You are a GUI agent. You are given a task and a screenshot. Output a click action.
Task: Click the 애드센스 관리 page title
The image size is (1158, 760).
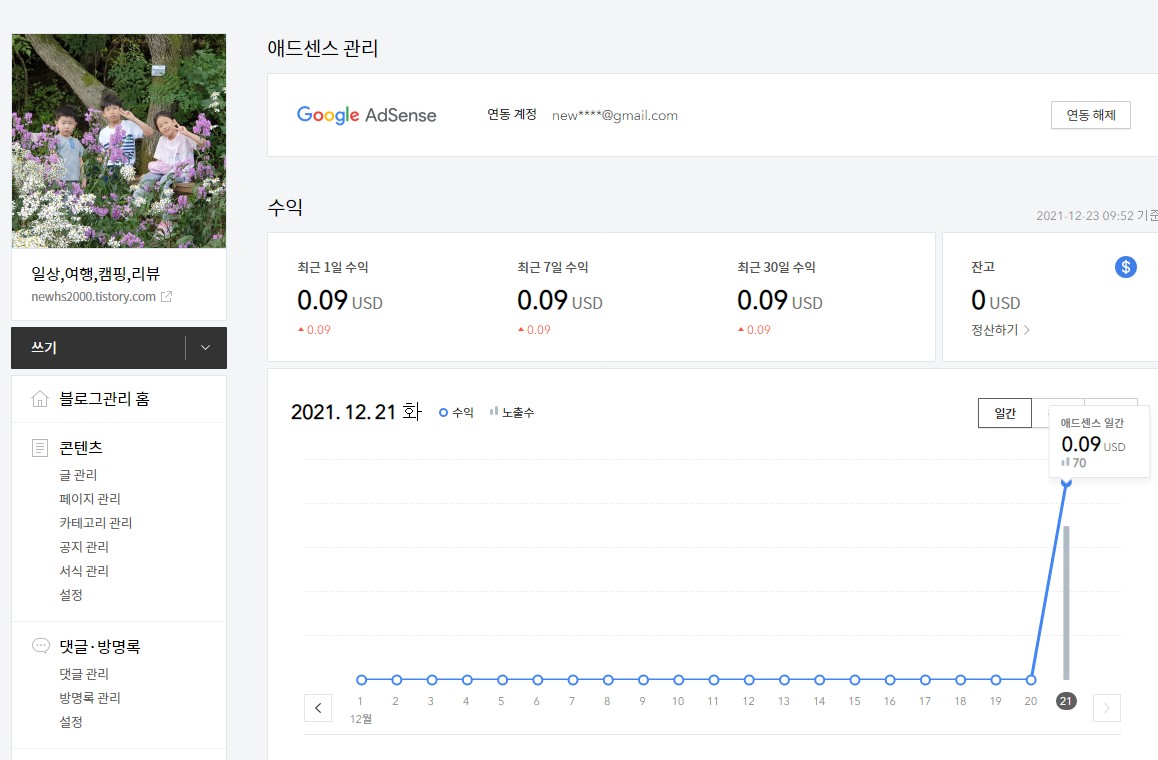pyautogui.click(x=323, y=49)
